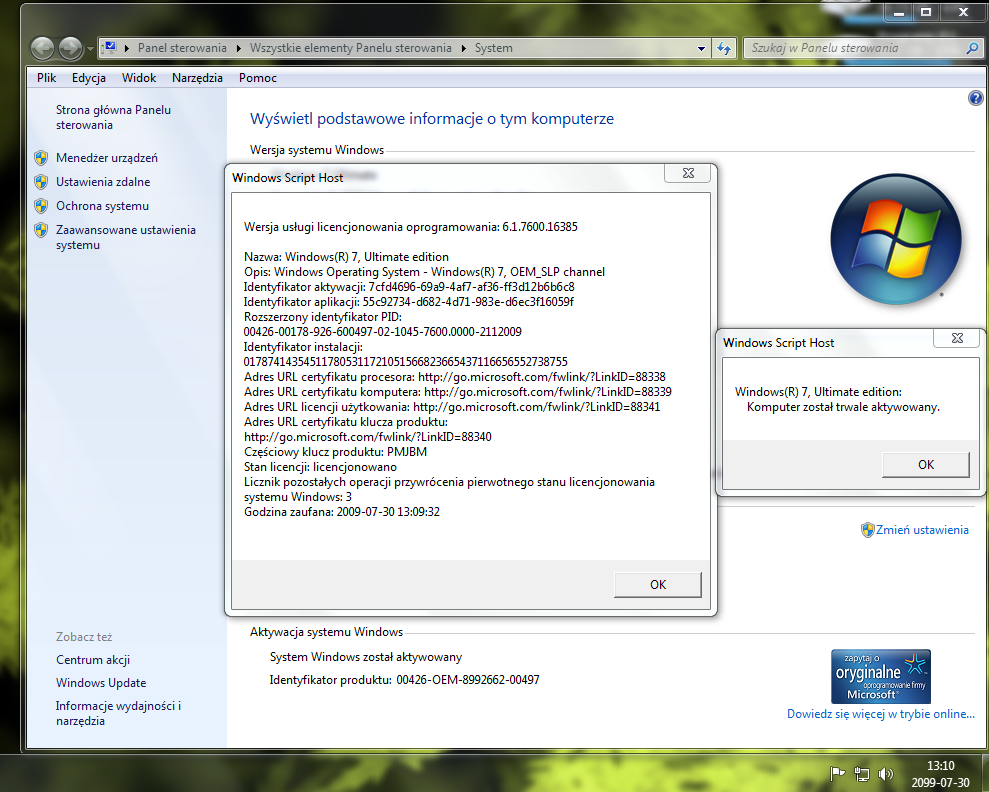Select the heading Wyświetl podstawowe informacje o tym komputerze

click(432, 119)
